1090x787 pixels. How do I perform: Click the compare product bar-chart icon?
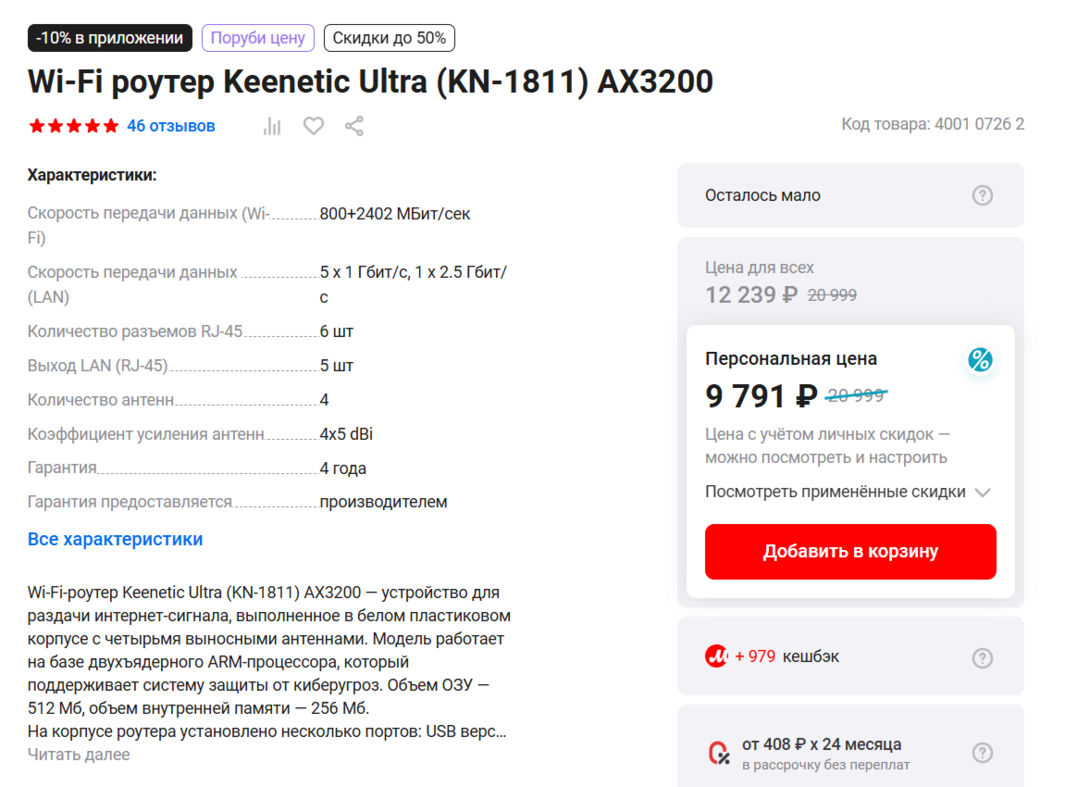pyautogui.click(x=272, y=126)
